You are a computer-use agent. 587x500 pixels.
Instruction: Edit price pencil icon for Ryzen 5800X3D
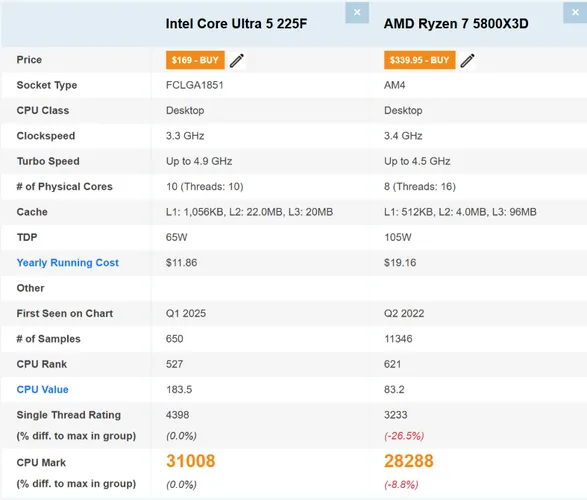467,60
